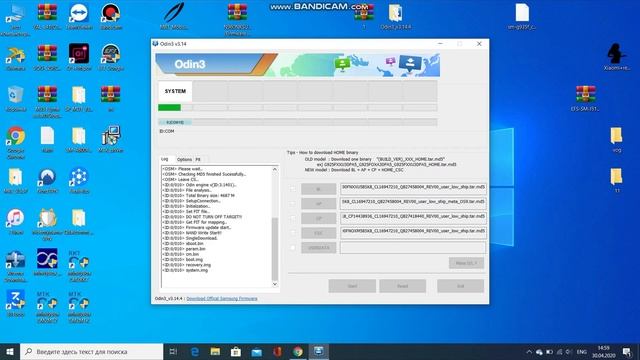The image size is (640, 360).
Task: Click the BL file button
Action: [318, 189]
